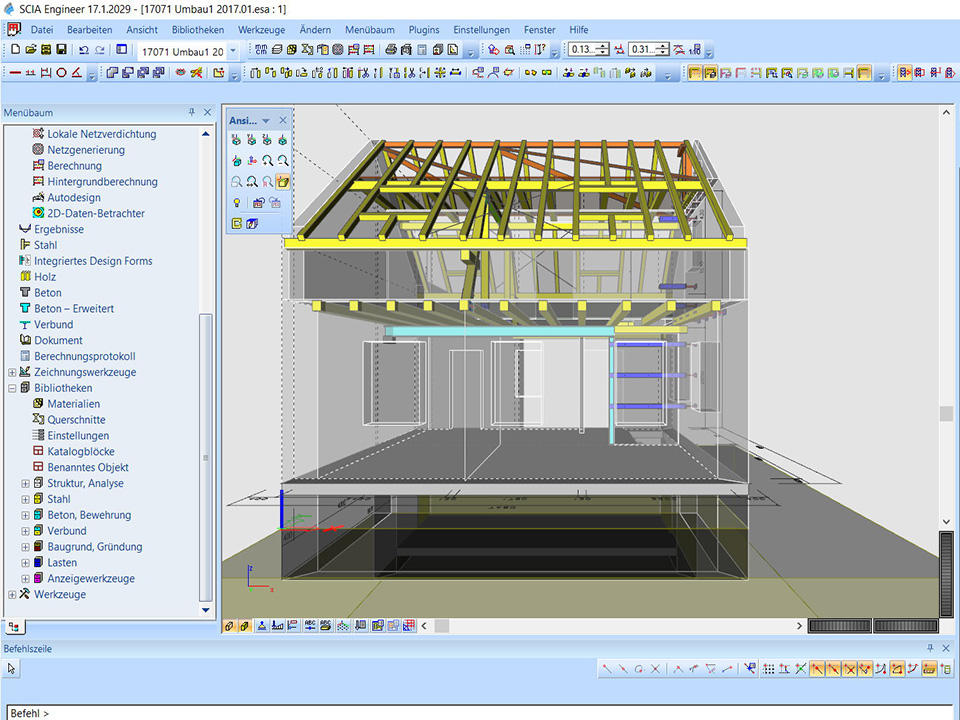Open the project dropdown '17071 Umbau1 20'

(x=233, y=50)
